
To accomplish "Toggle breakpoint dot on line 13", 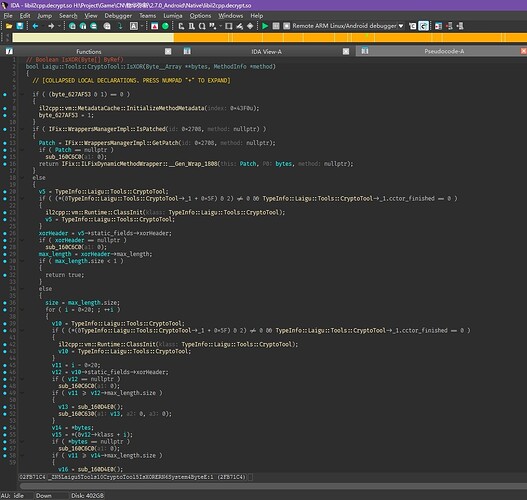I will (x=5, y=143).
